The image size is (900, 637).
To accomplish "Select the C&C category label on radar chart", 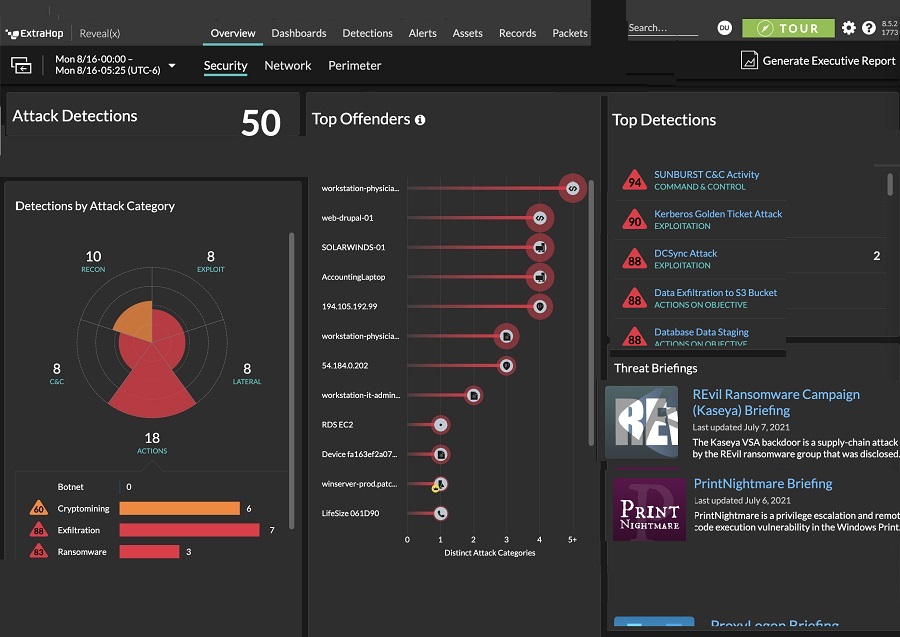I will pos(56,373).
